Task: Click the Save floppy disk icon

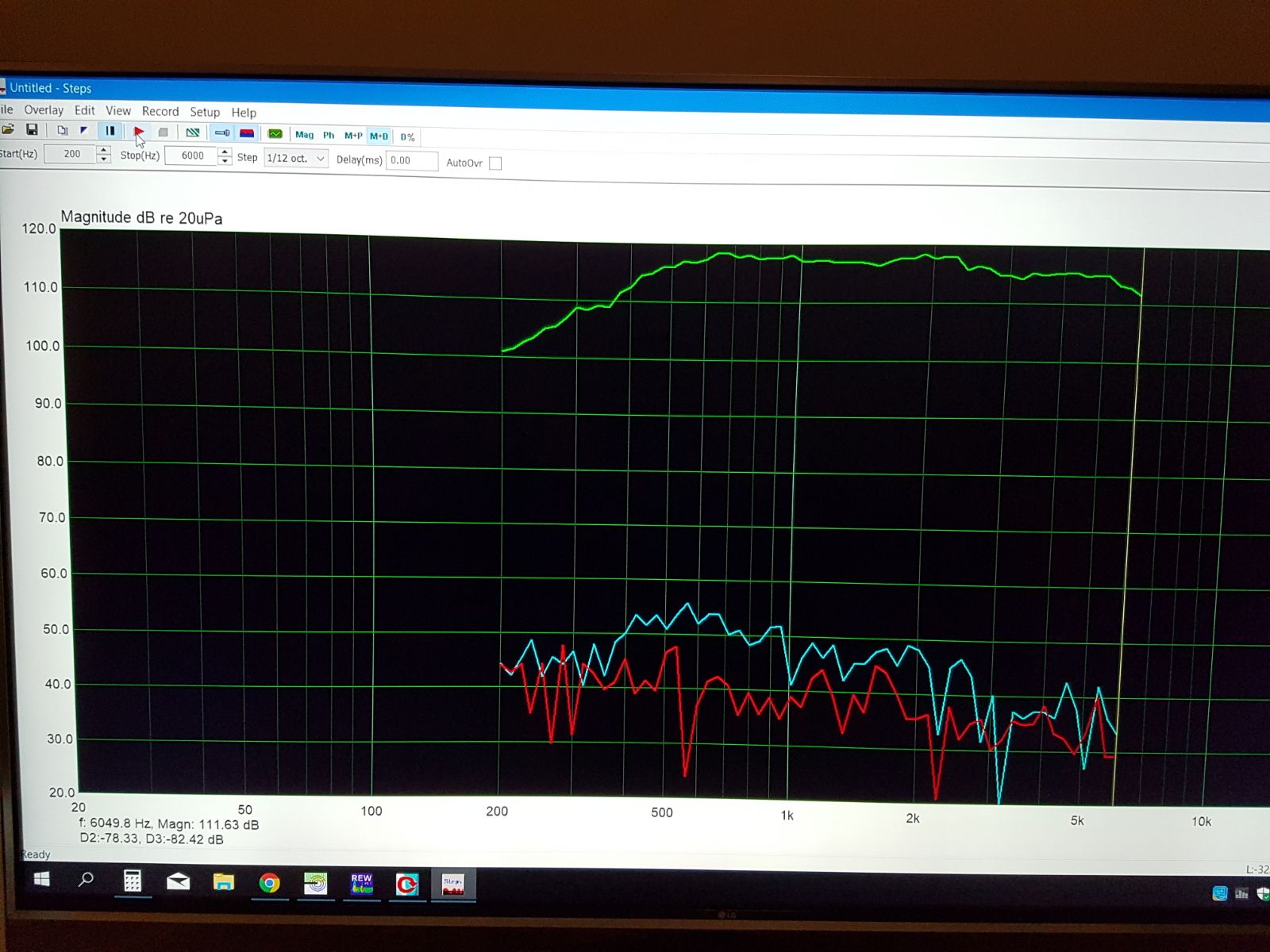Action: [x=32, y=129]
